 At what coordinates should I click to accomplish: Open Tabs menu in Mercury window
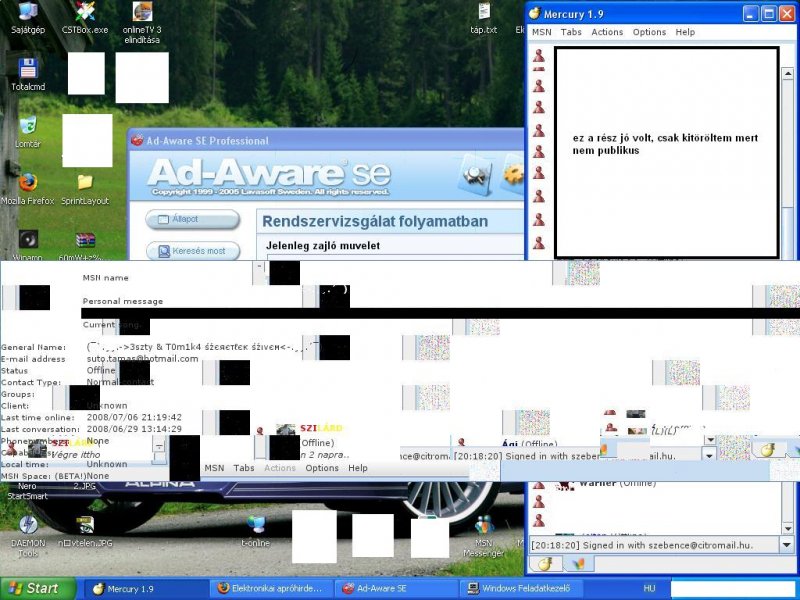571,32
